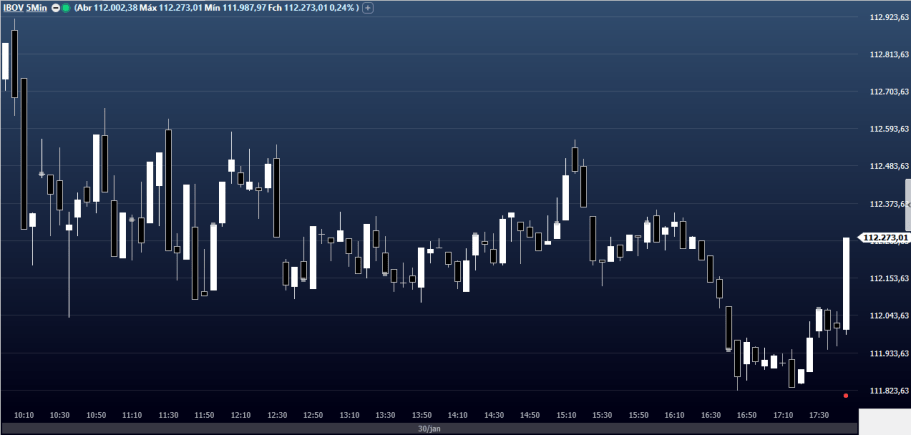The image size is (911, 435).
Task: Click the red dot marker near bottom right
Action: pos(846,395)
